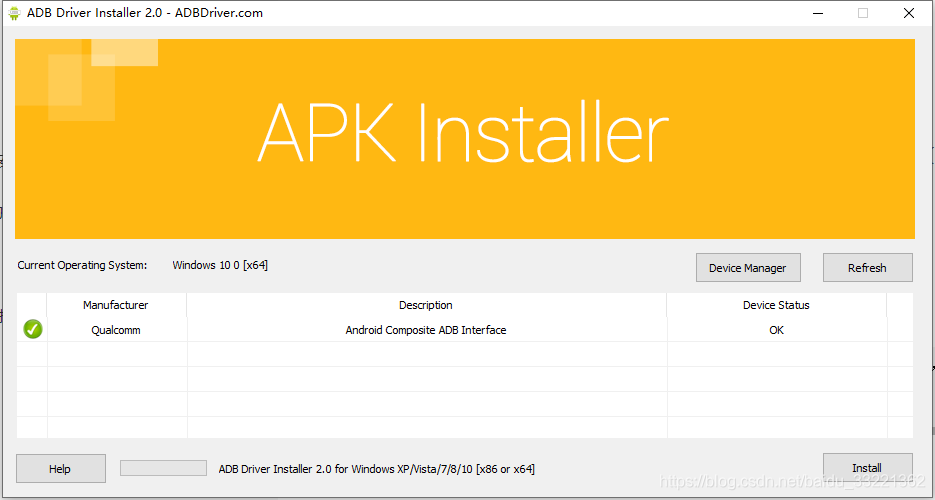Click the Device Status column header

click(776, 305)
